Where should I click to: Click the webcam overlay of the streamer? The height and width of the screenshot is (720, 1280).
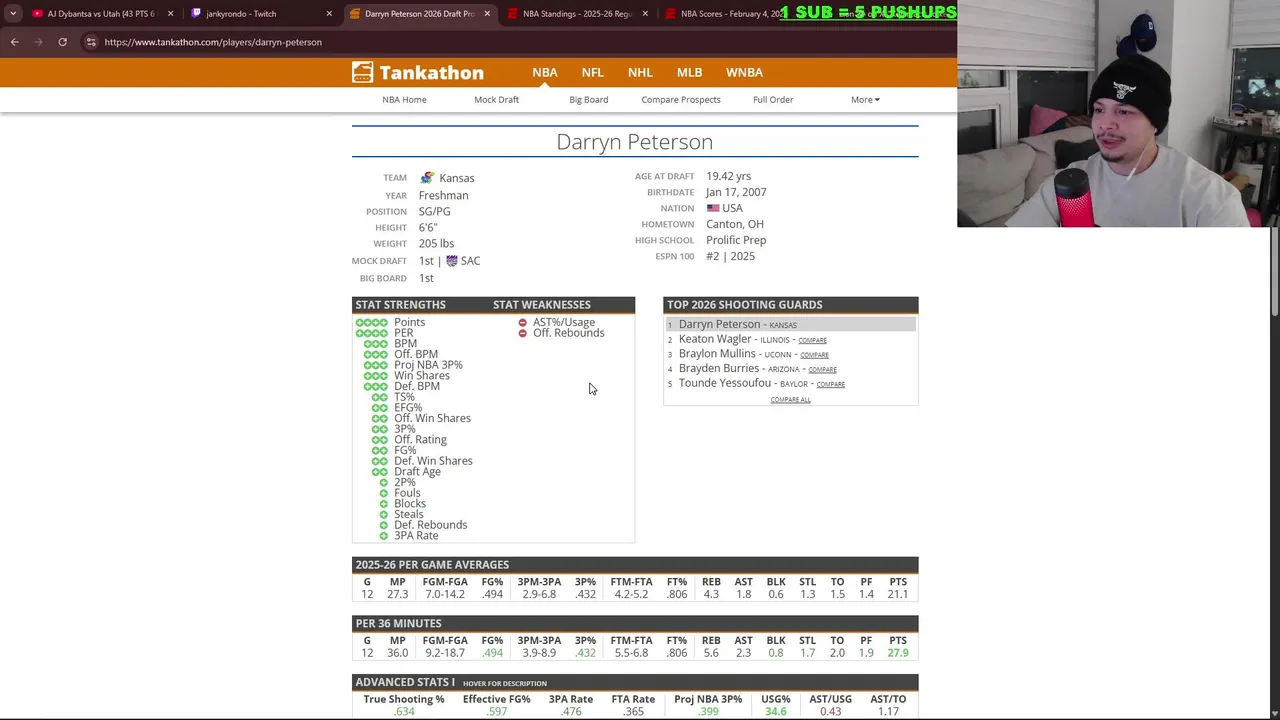(x=1118, y=114)
